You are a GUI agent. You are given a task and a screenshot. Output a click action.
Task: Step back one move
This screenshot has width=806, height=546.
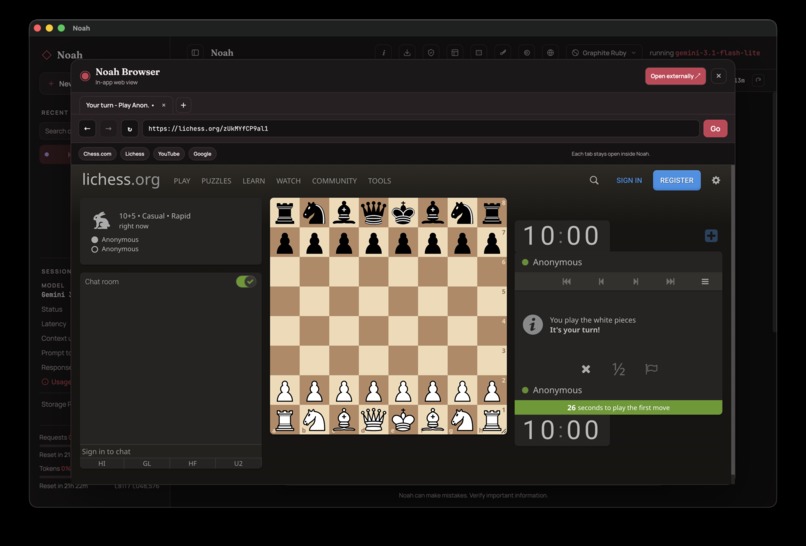[601, 282]
